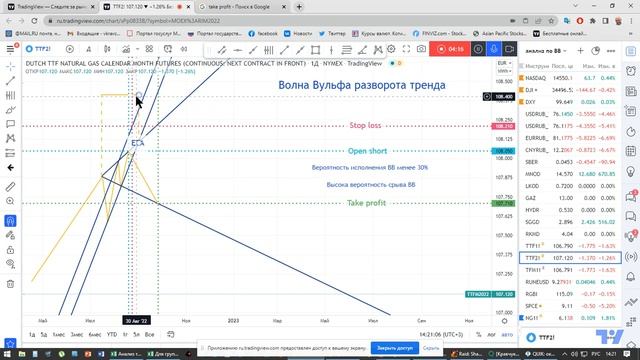The height and width of the screenshot is (360, 640).
Task: Set the range to 1д
Action: pyautogui.click(x=32, y=335)
